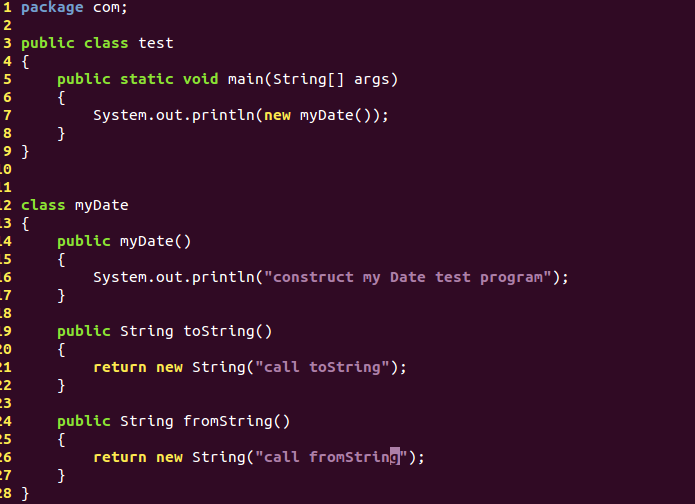695x504 pixels.
Task: Click System.out.println on line 16
Action: coord(173,277)
